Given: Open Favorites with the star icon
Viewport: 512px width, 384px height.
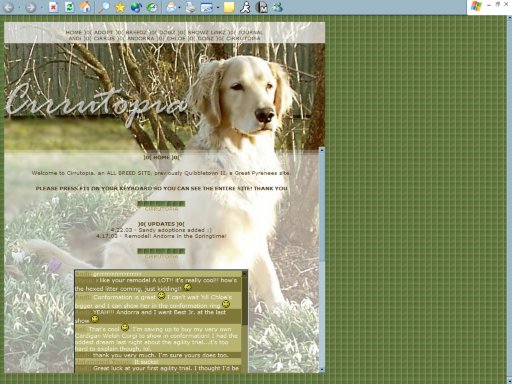Looking at the screenshot, I should point(120,7).
